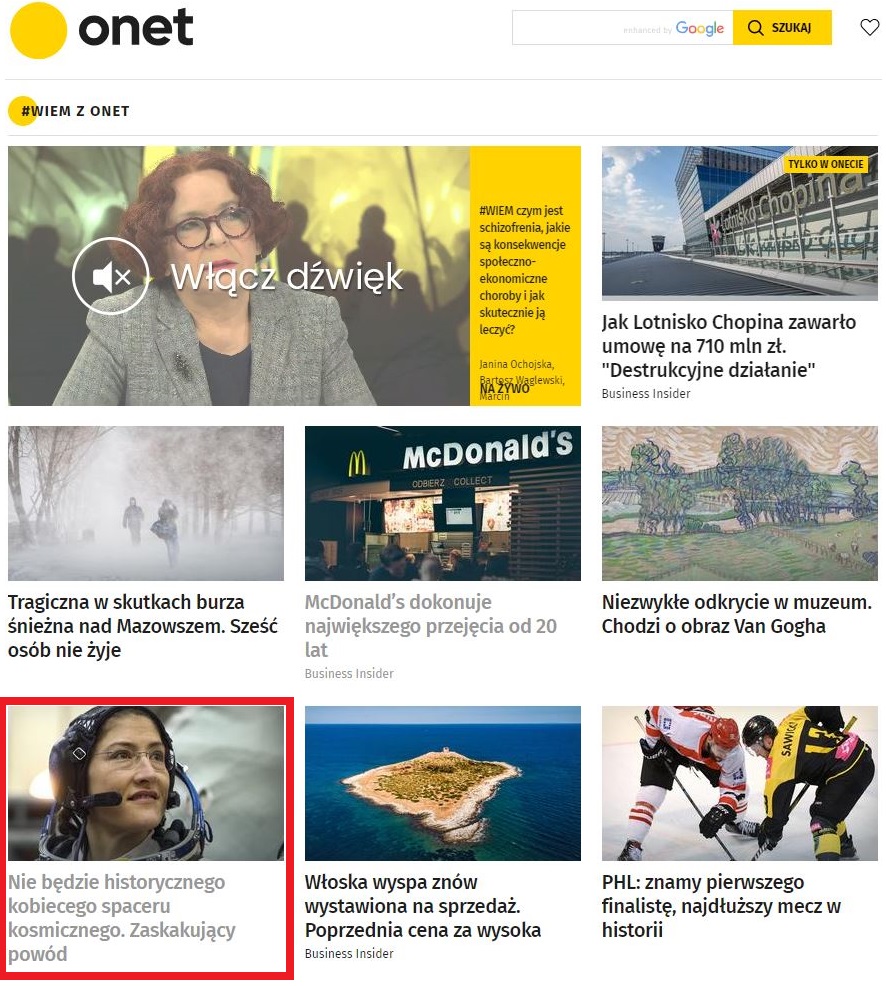Unmute video via the speaker icon
Screen dimensions: 886x986
pyautogui.click(x=111, y=276)
